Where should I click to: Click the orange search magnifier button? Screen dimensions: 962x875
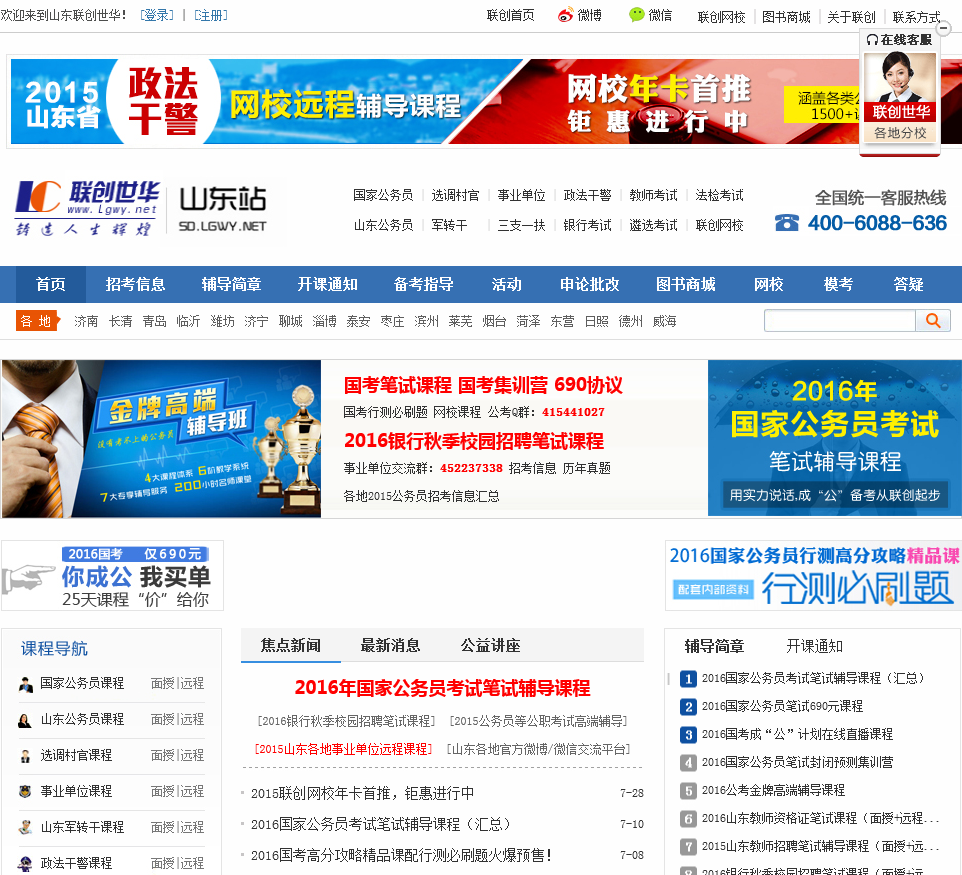(x=933, y=320)
